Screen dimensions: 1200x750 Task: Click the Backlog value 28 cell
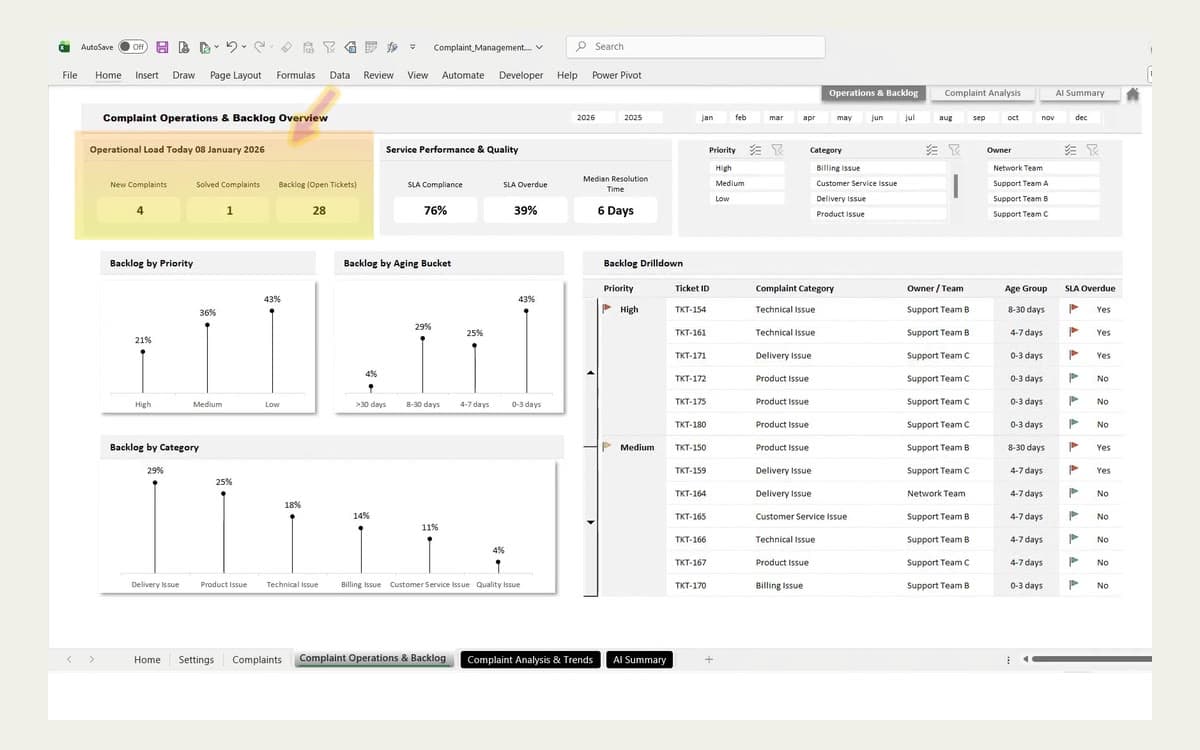coord(319,210)
